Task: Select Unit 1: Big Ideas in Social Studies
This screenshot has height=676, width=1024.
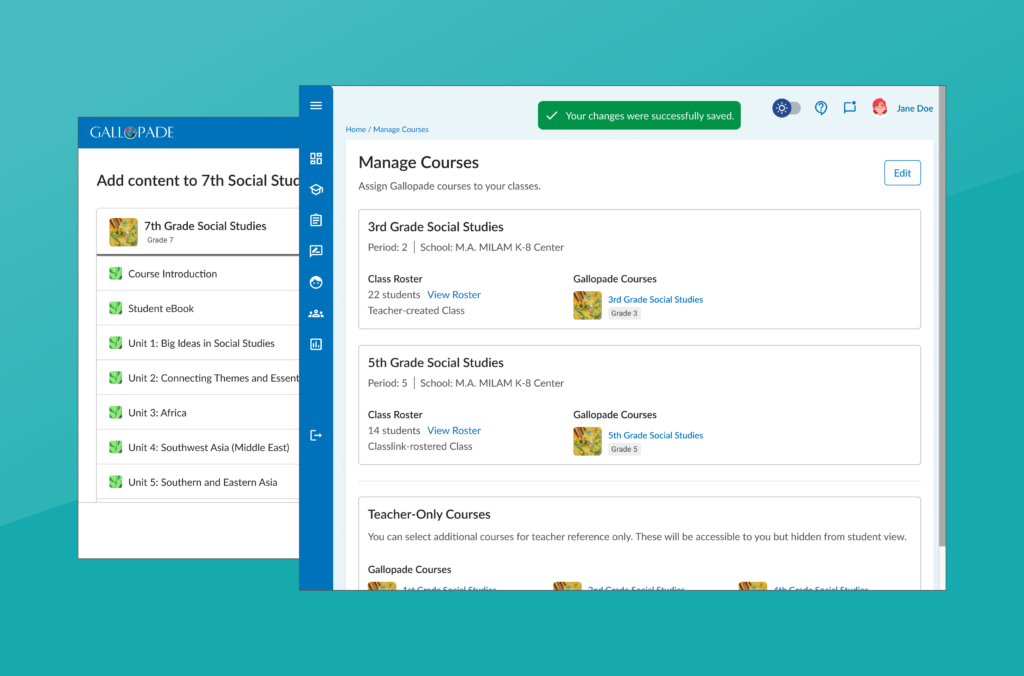Action: click(198, 343)
